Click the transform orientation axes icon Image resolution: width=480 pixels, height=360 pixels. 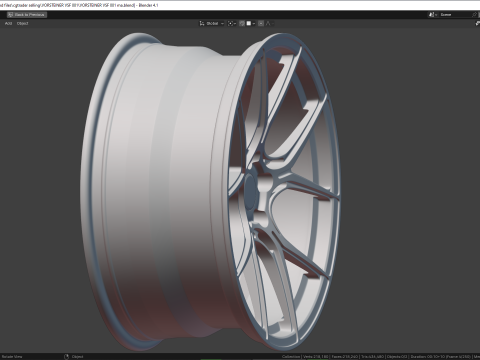(202, 23)
